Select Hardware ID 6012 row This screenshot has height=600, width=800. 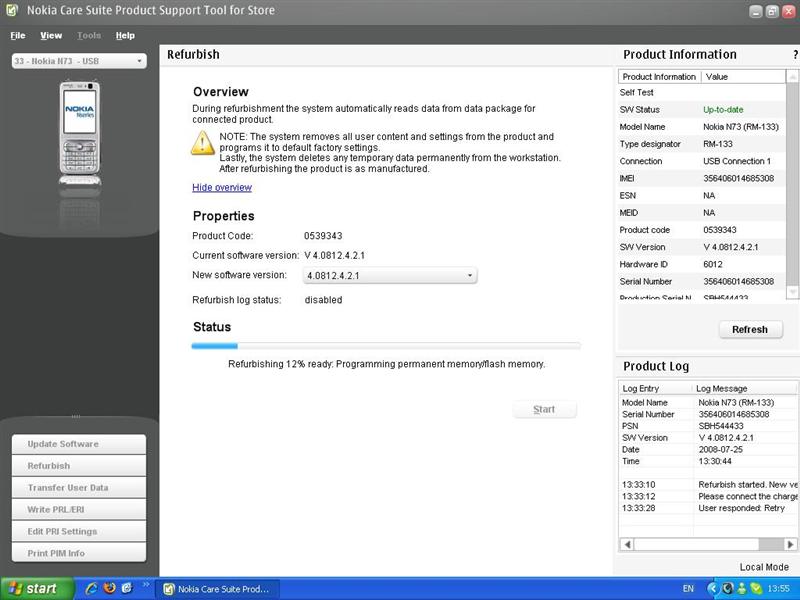702,264
